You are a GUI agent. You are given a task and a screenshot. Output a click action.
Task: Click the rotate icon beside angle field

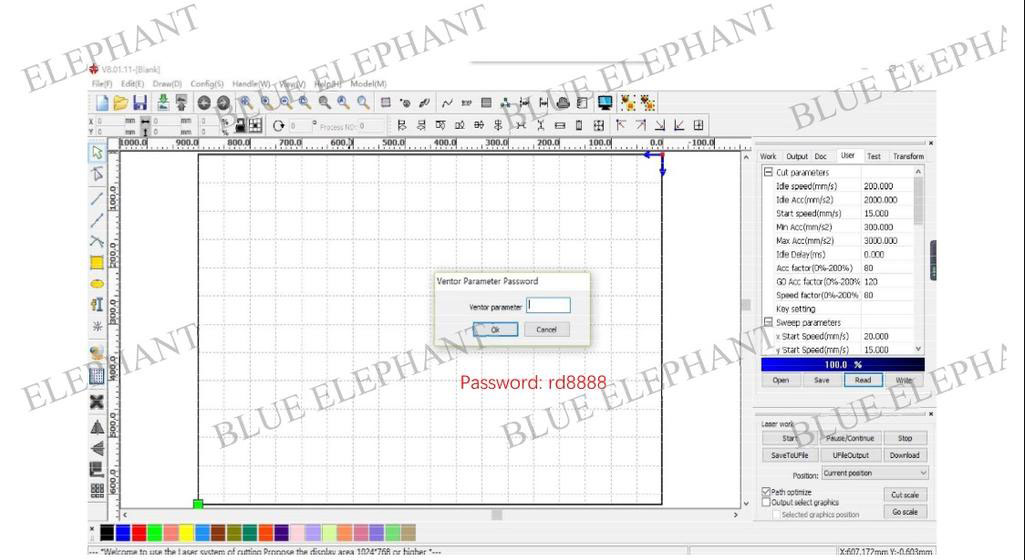[x=278, y=125]
